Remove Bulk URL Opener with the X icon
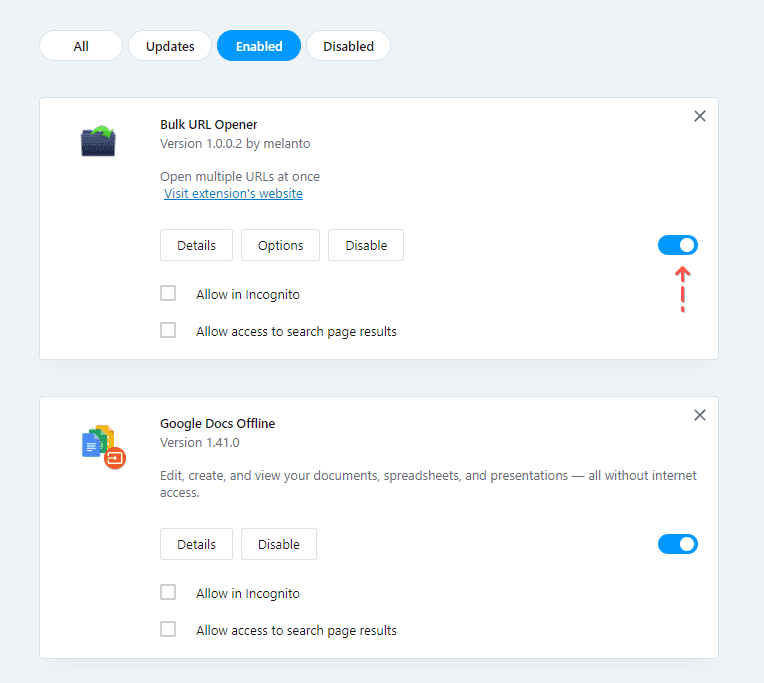This screenshot has width=764, height=683. click(x=700, y=116)
